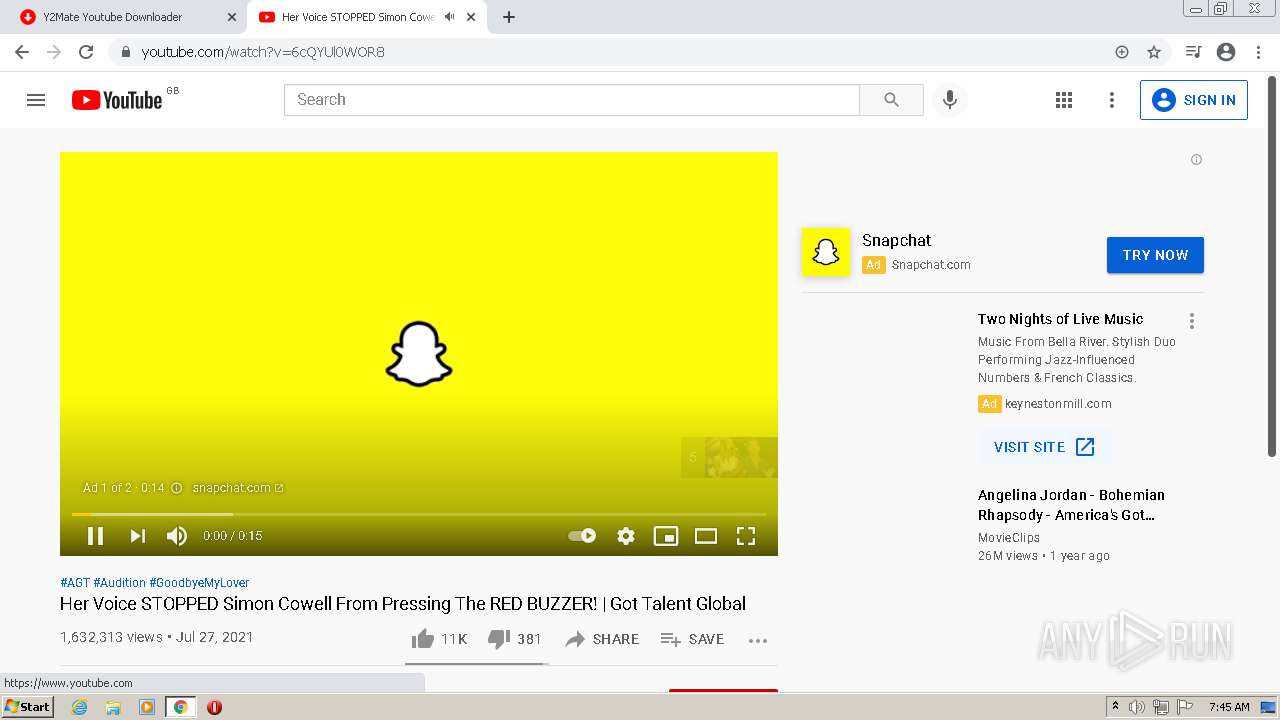The width and height of the screenshot is (1280, 720).
Task: Dislike the video thumbs down
Action: [514, 639]
